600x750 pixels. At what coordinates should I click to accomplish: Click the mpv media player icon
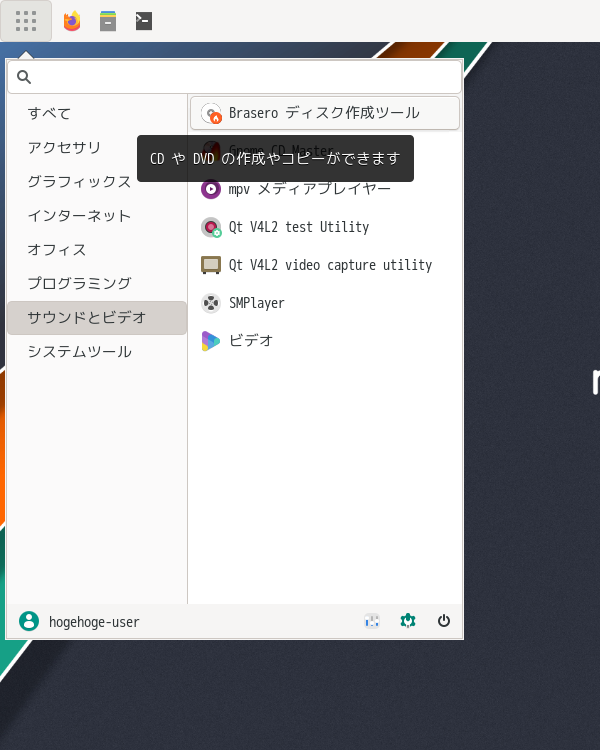(x=211, y=189)
